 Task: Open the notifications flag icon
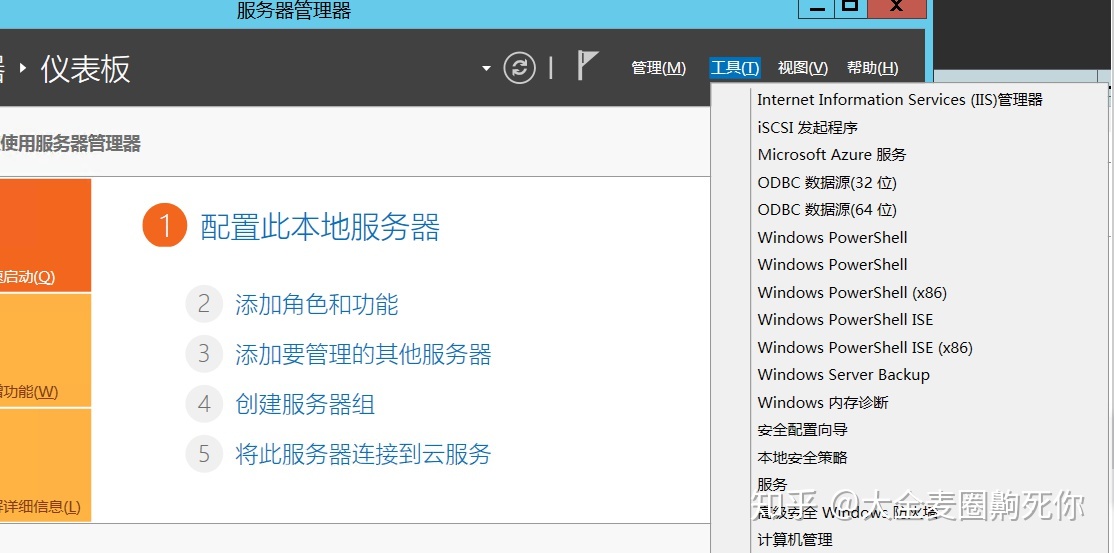click(588, 67)
